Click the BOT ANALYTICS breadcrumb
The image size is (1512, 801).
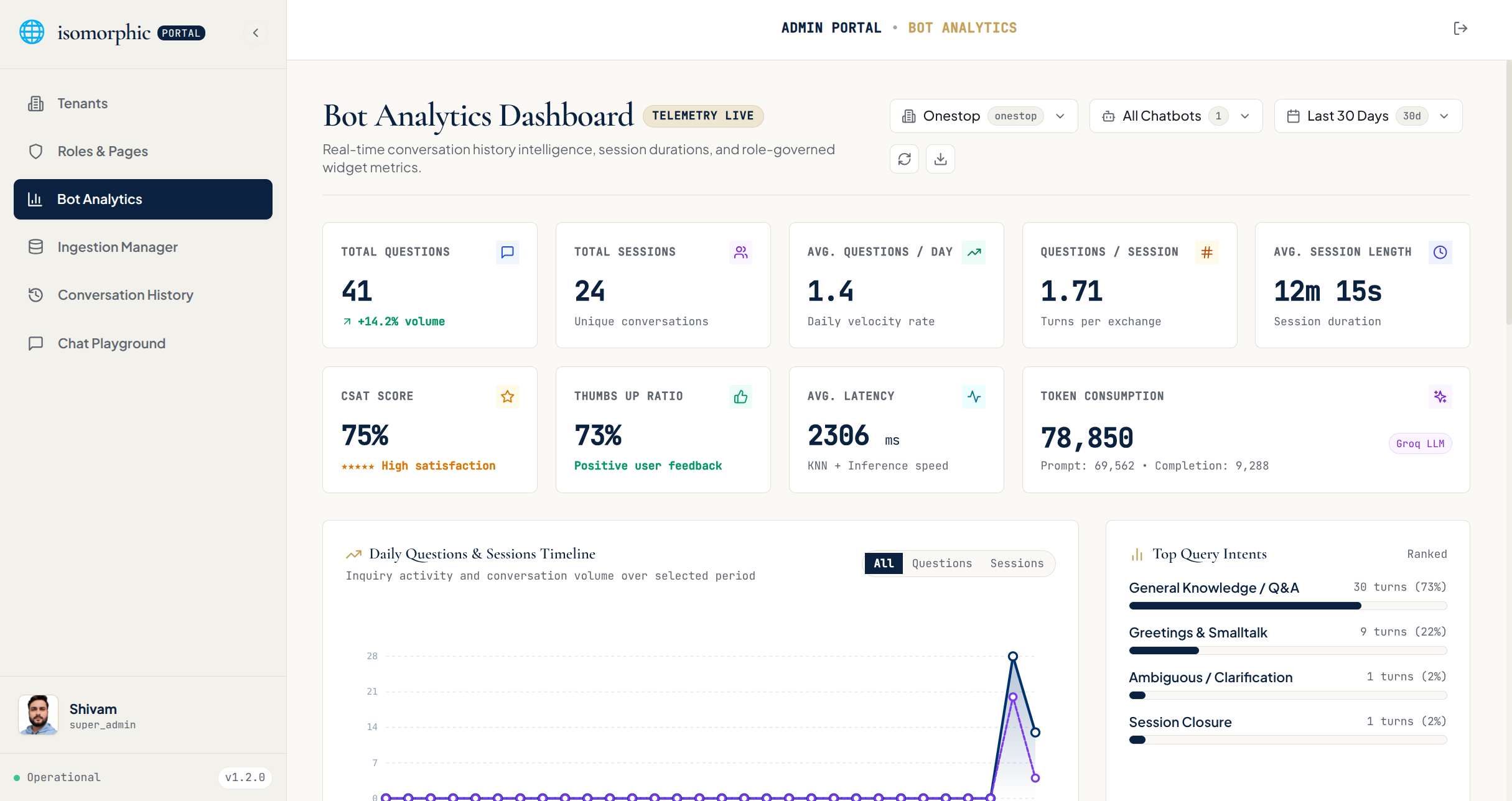coord(963,28)
